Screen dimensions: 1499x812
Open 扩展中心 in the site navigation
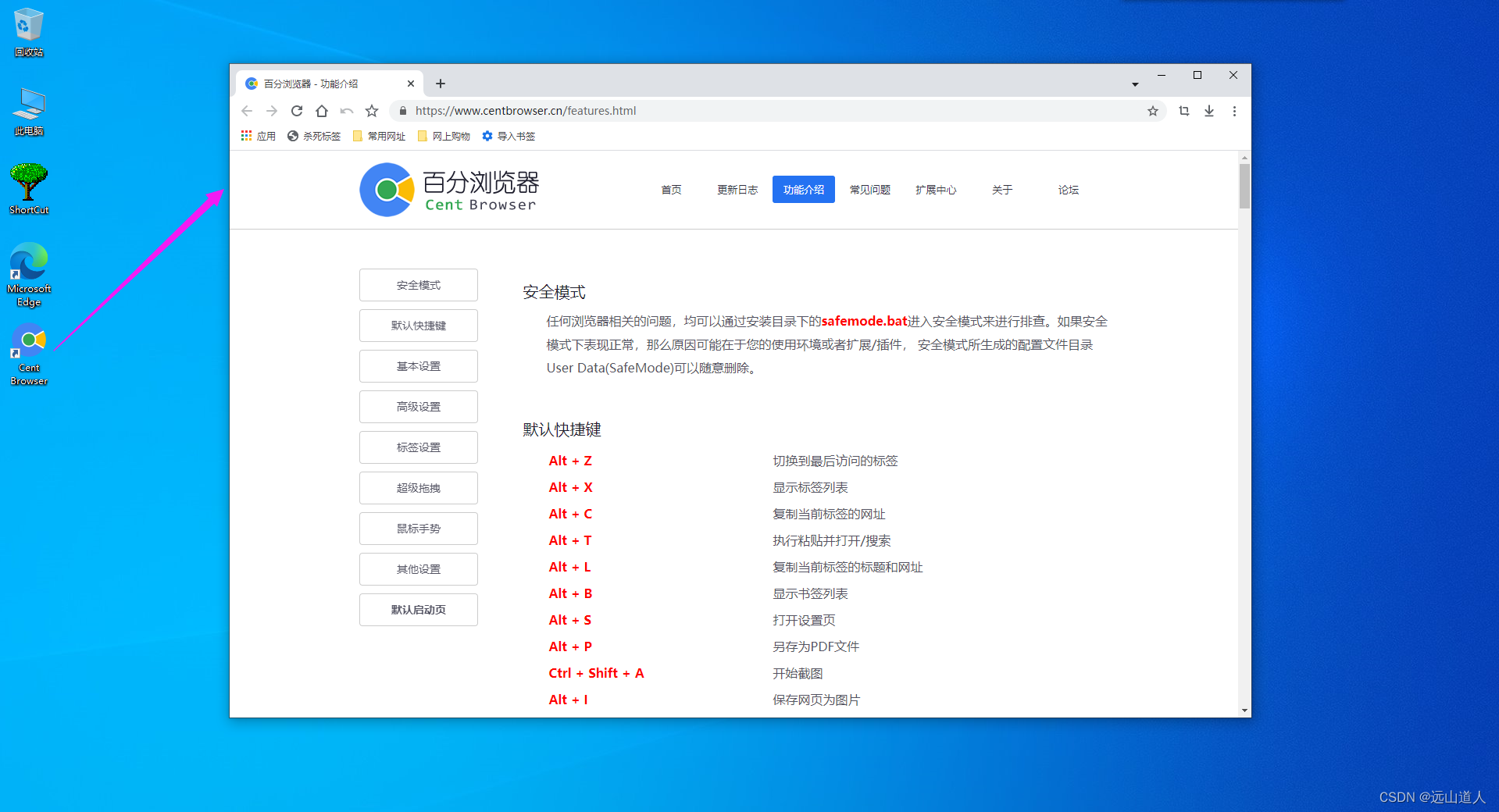pos(936,190)
